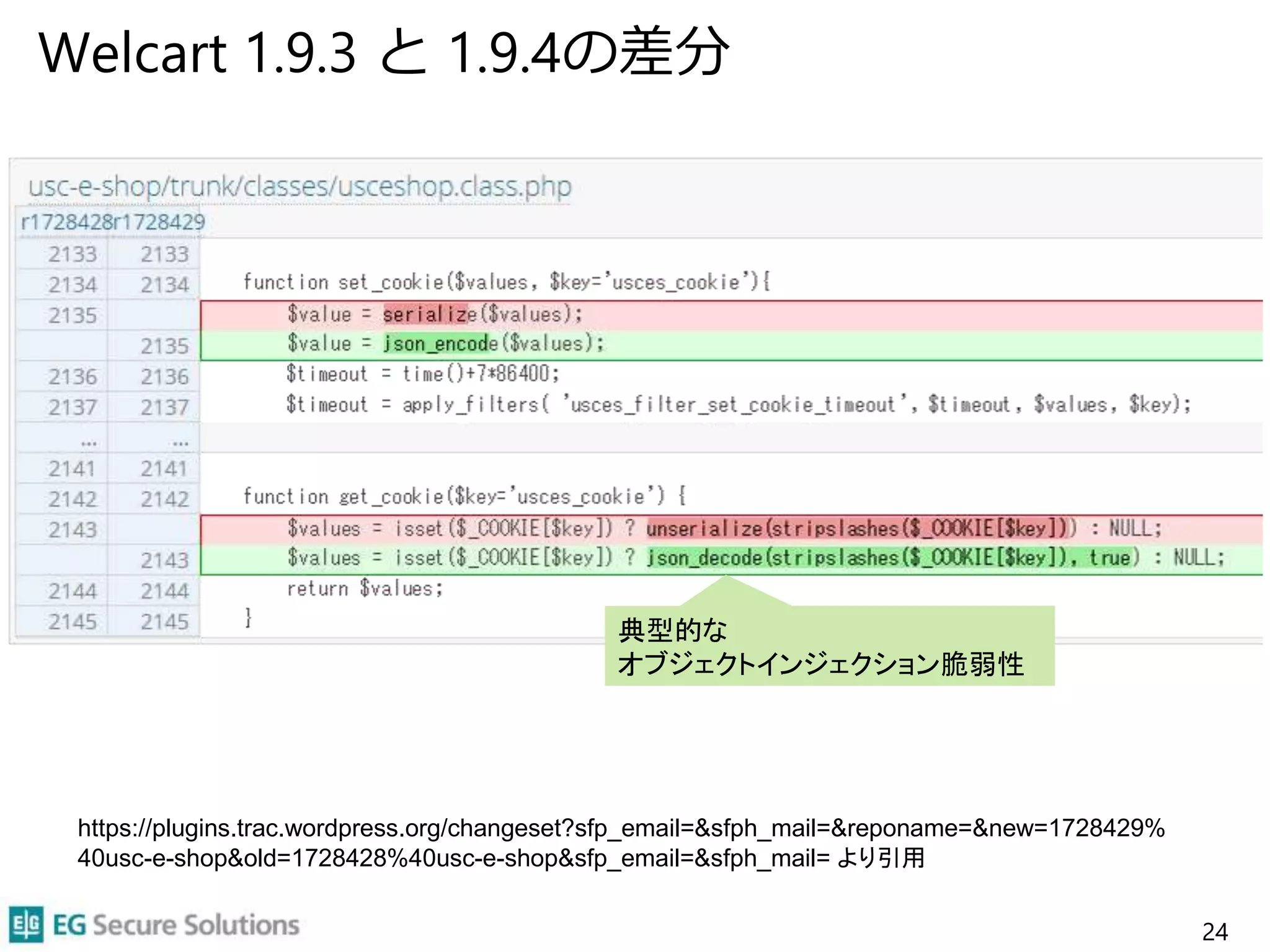Viewport: 1270px width, 952px height.
Task: Click the function get_cookie declaration line
Action: click(464, 496)
